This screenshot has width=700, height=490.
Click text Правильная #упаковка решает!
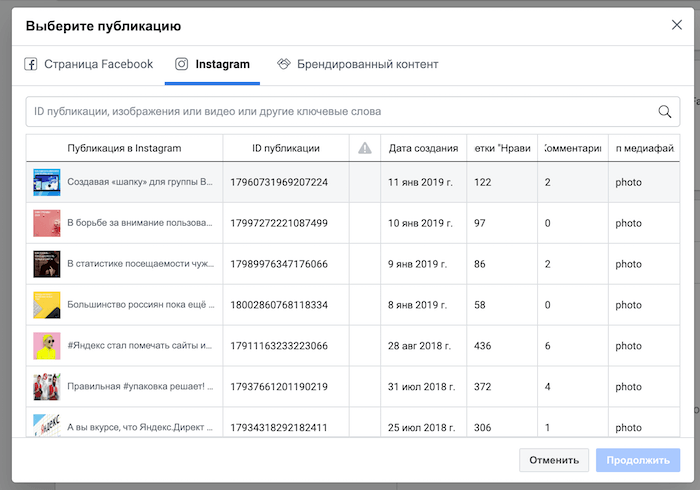coord(140,386)
